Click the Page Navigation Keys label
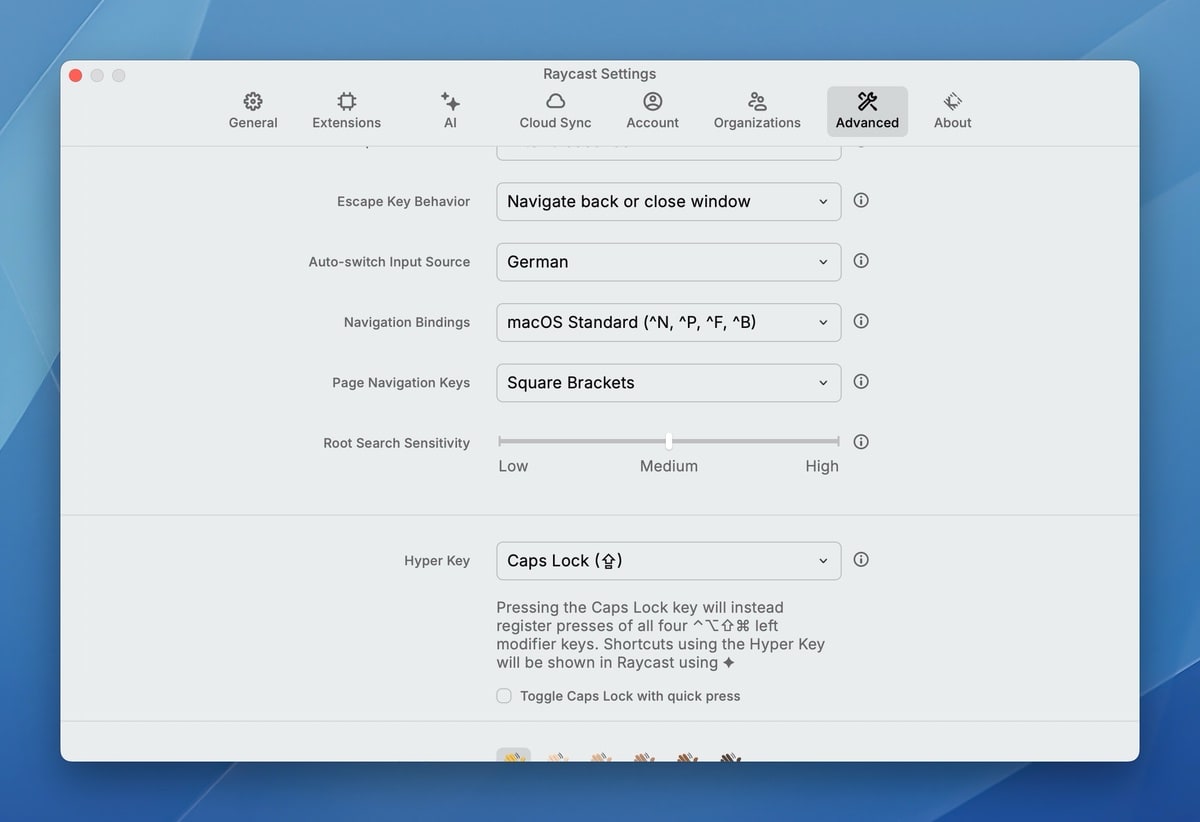 [x=401, y=382]
